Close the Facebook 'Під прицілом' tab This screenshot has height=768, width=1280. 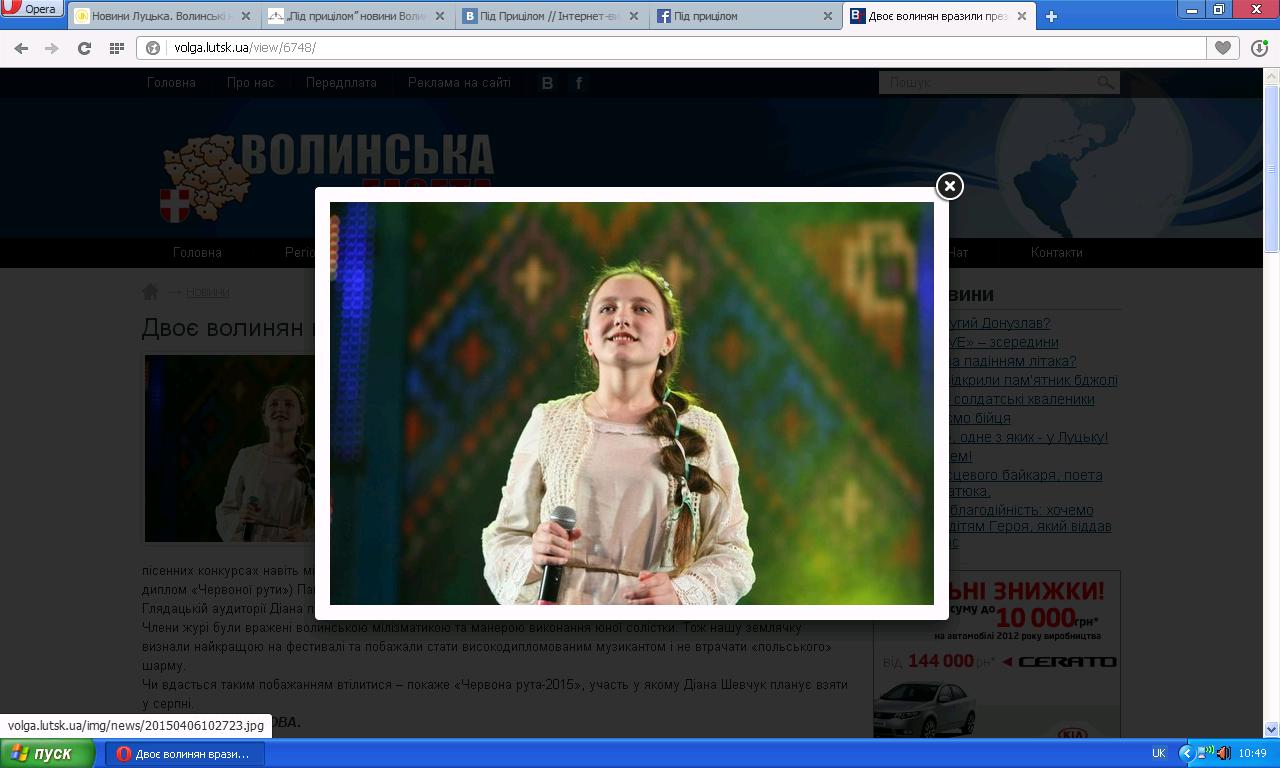tap(828, 16)
